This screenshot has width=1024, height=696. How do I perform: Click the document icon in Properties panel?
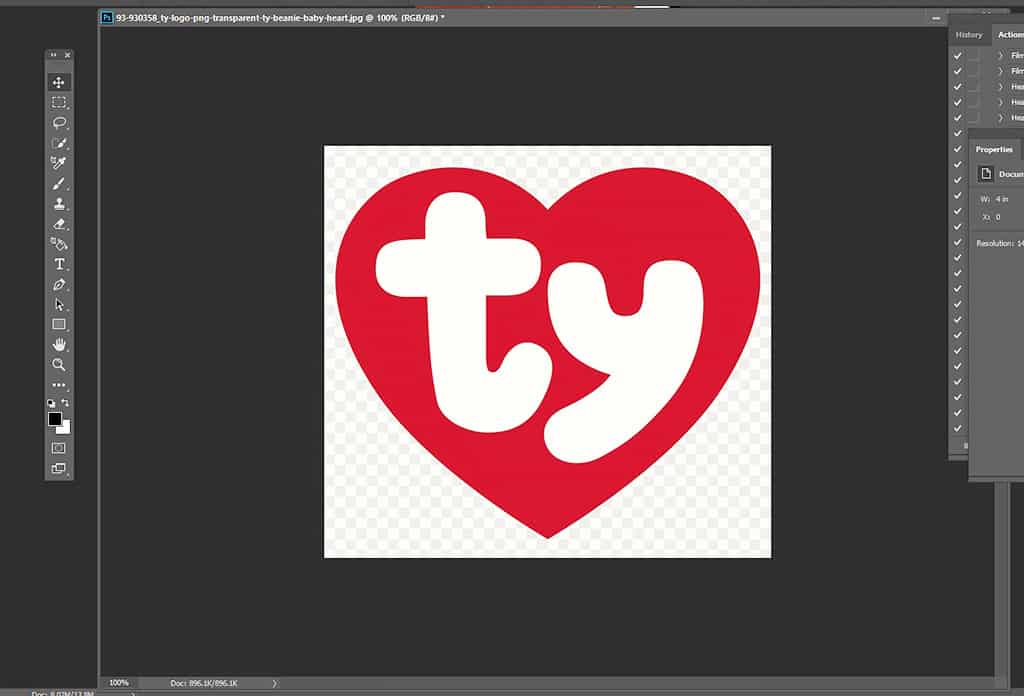click(985, 174)
